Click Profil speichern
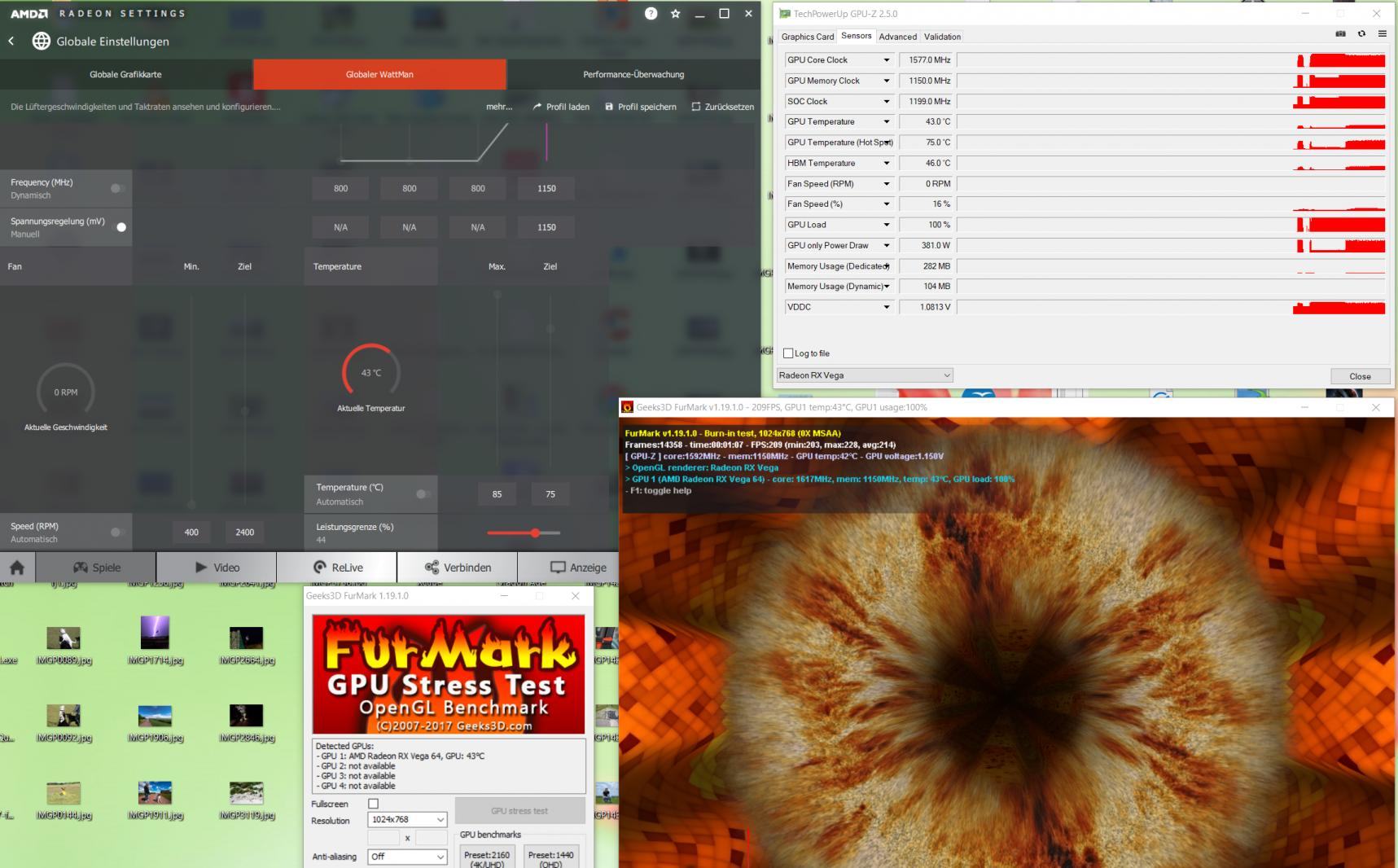Screen dimensions: 1398x868 (x=641, y=107)
